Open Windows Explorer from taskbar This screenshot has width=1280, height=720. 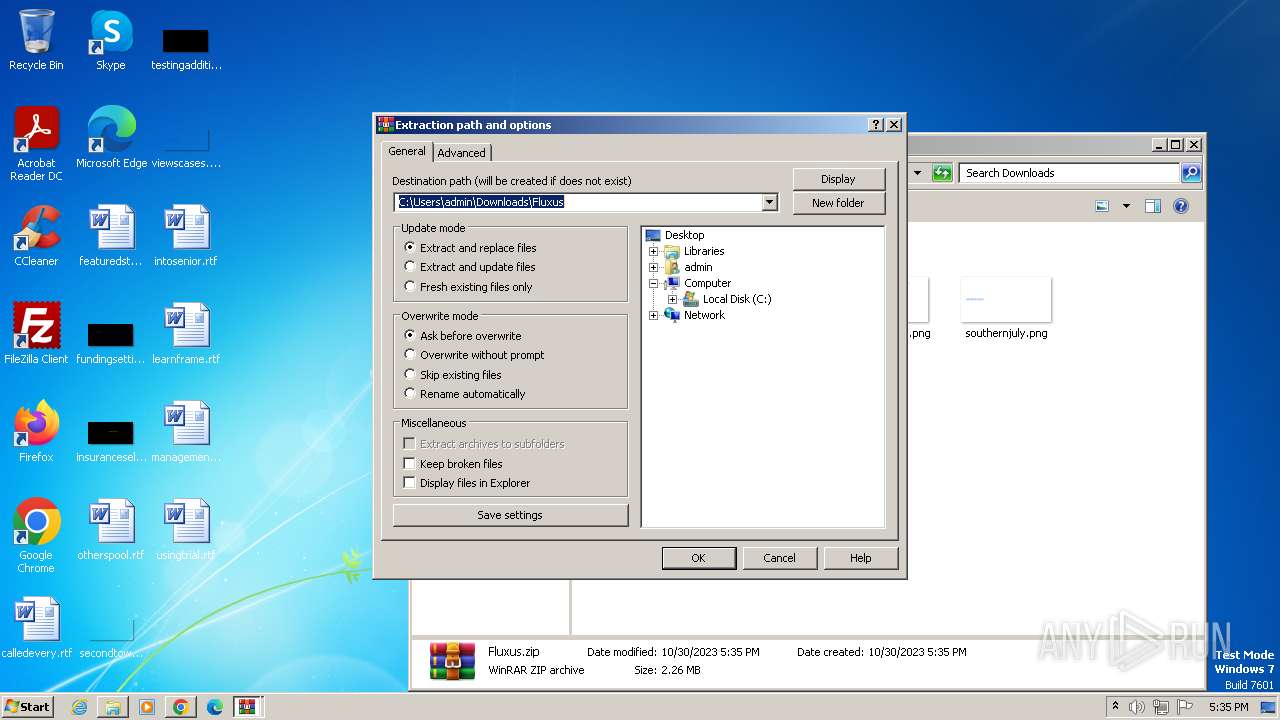pyautogui.click(x=113, y=707)
